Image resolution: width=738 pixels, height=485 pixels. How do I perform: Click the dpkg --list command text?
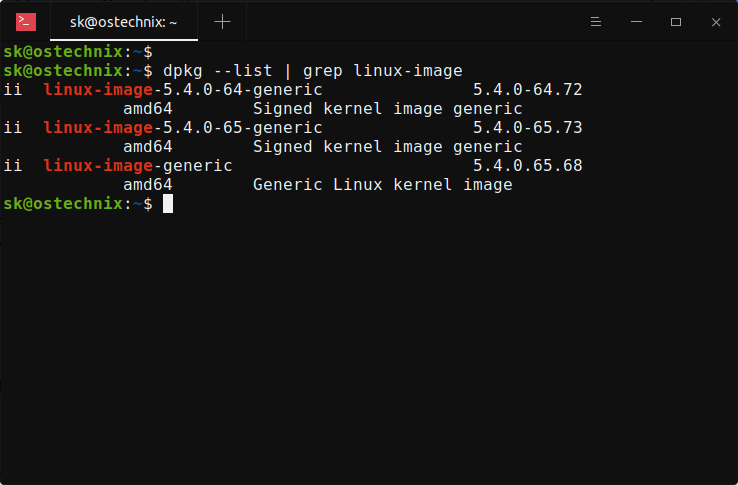217,71
